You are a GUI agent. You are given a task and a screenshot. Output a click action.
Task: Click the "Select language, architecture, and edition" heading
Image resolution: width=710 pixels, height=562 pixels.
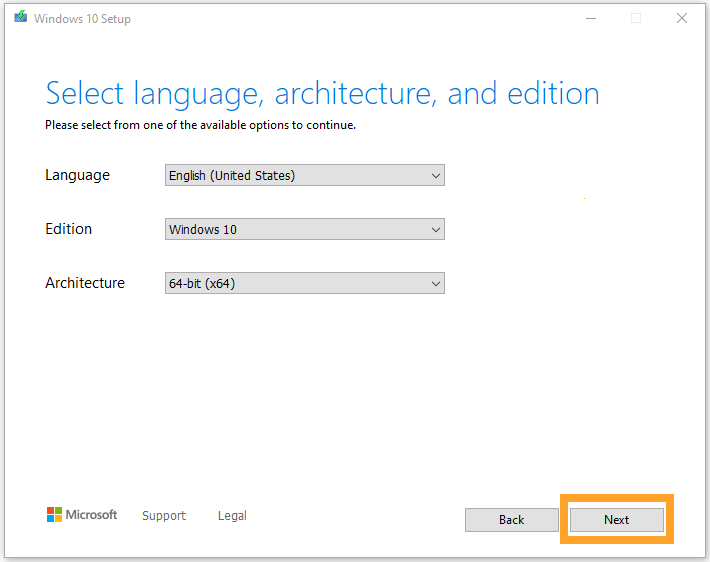[322, 94]
